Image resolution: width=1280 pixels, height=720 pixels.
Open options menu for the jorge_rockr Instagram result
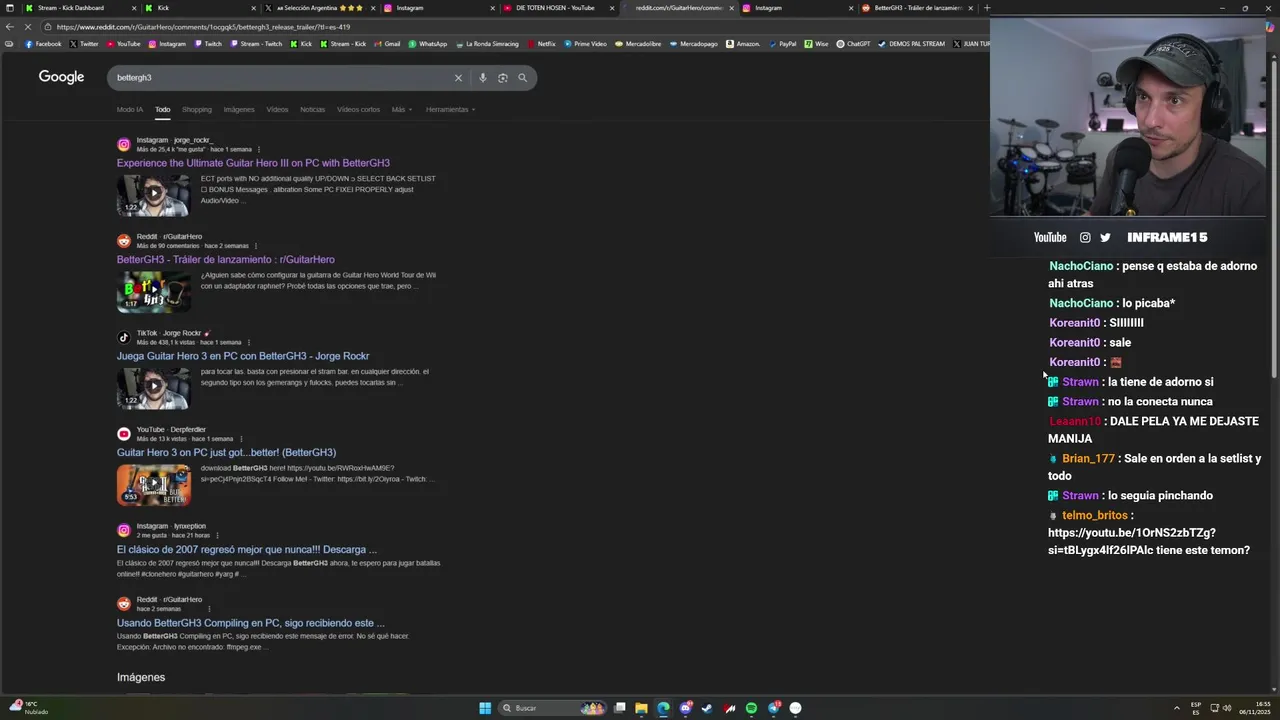[259, 149]
